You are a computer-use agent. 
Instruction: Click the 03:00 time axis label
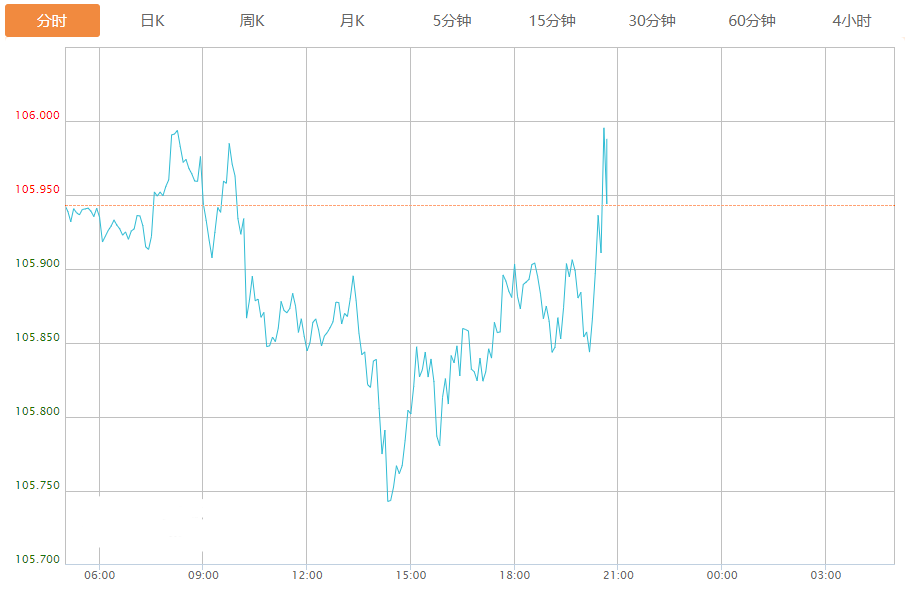(x=825, y=575)
